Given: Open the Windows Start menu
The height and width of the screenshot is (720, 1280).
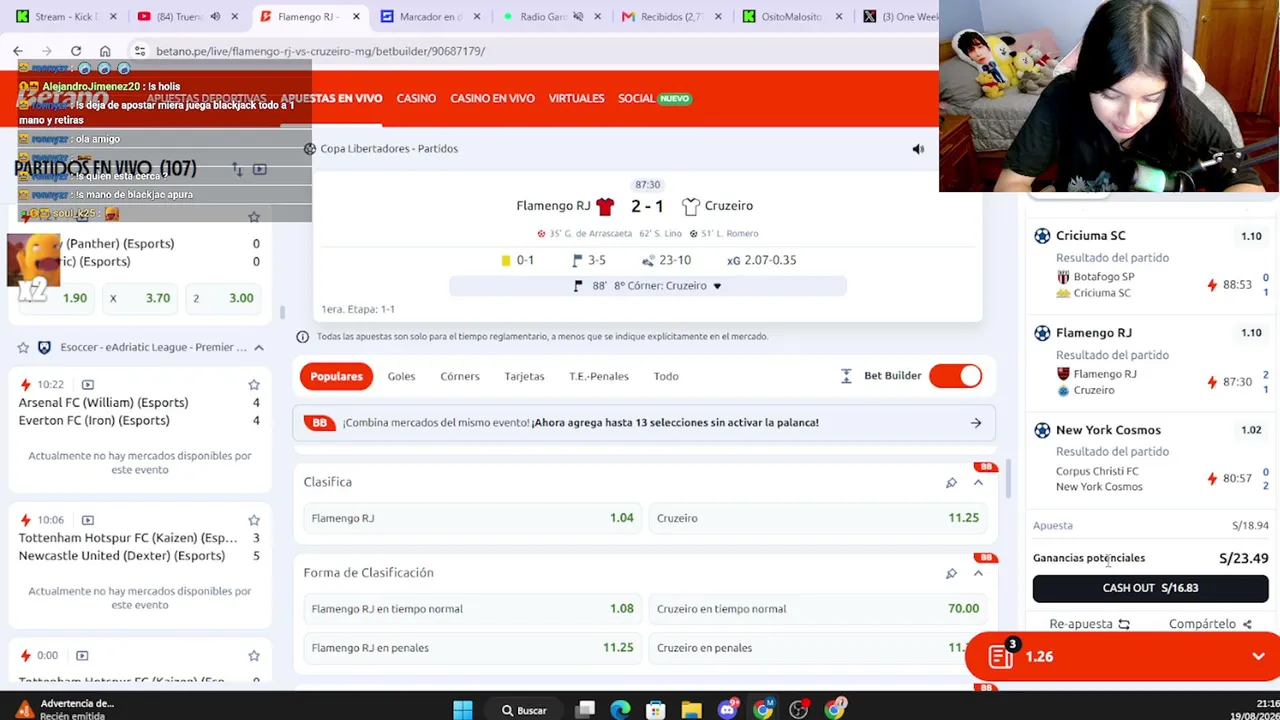Looking at the screenshot, I should click(463, 710).
